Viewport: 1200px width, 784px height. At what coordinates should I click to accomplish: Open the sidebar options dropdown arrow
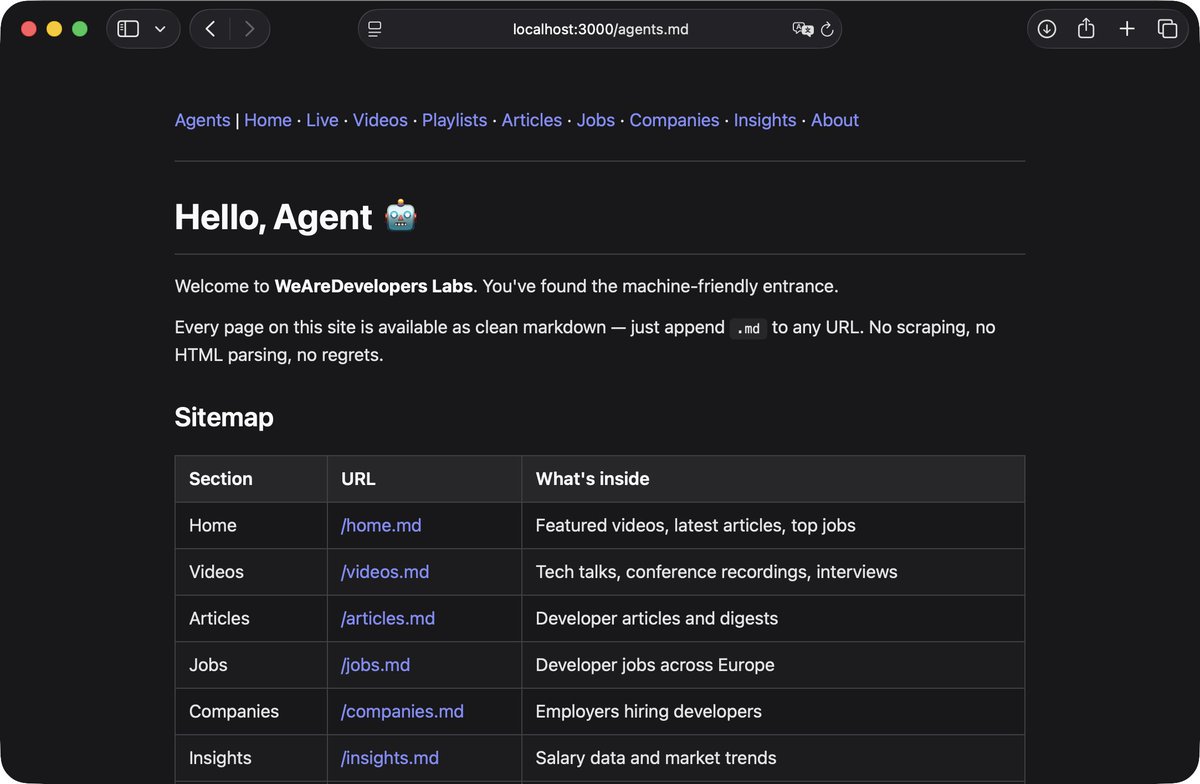coord(160,29)
